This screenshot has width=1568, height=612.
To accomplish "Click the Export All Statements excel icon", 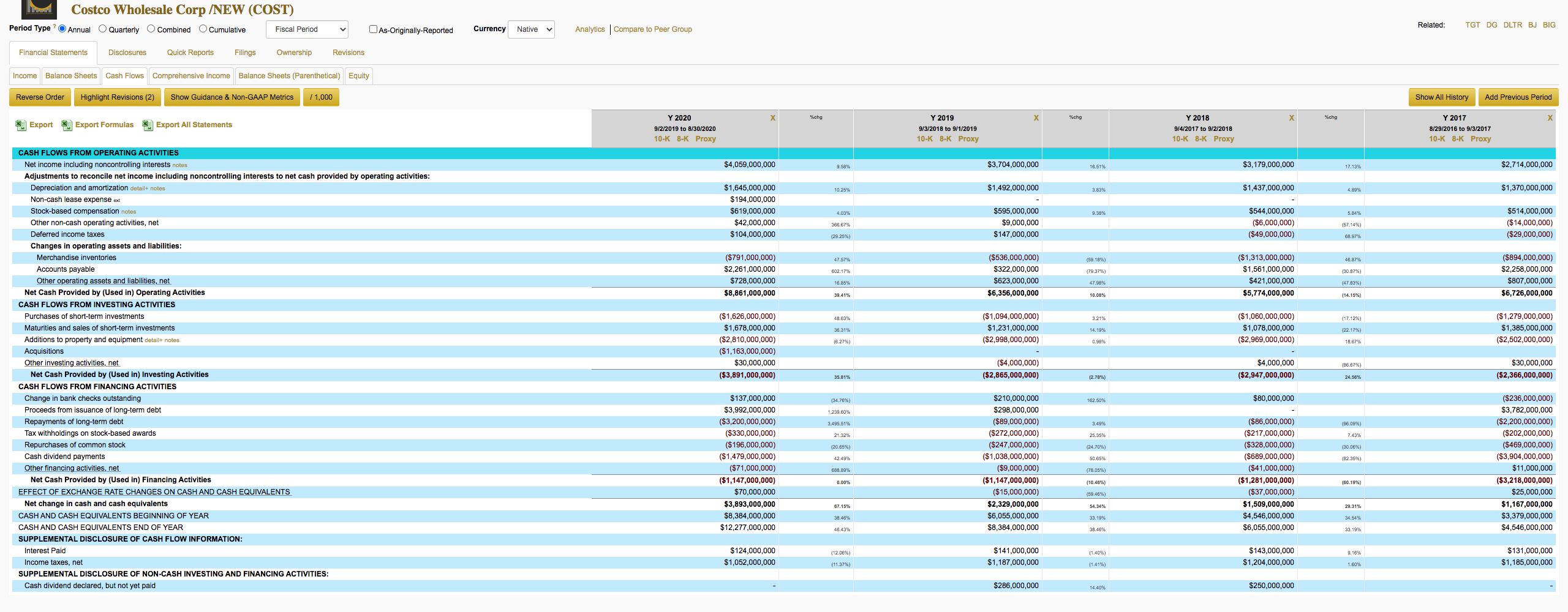I will pos(148,125).
